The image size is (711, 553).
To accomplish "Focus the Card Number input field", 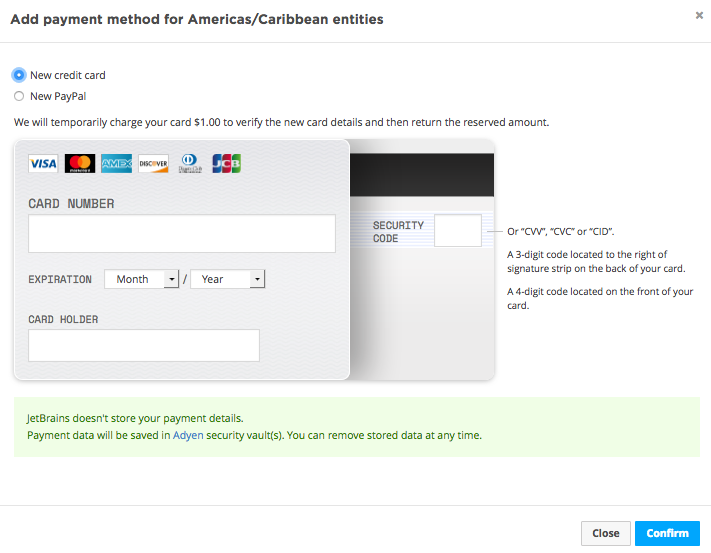I will point(181,234).
